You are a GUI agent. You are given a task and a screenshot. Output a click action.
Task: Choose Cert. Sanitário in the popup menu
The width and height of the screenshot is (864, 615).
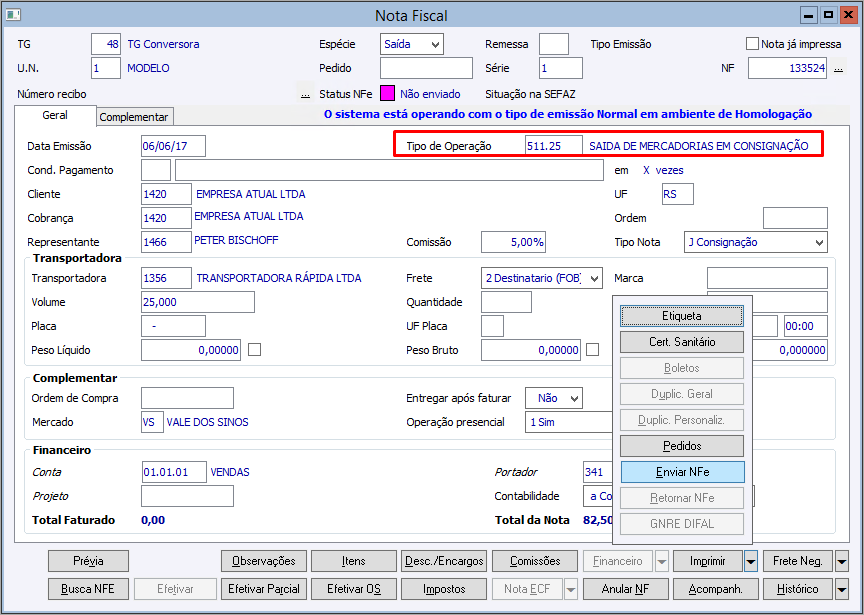pyautogui.click(x=682, y=342)
